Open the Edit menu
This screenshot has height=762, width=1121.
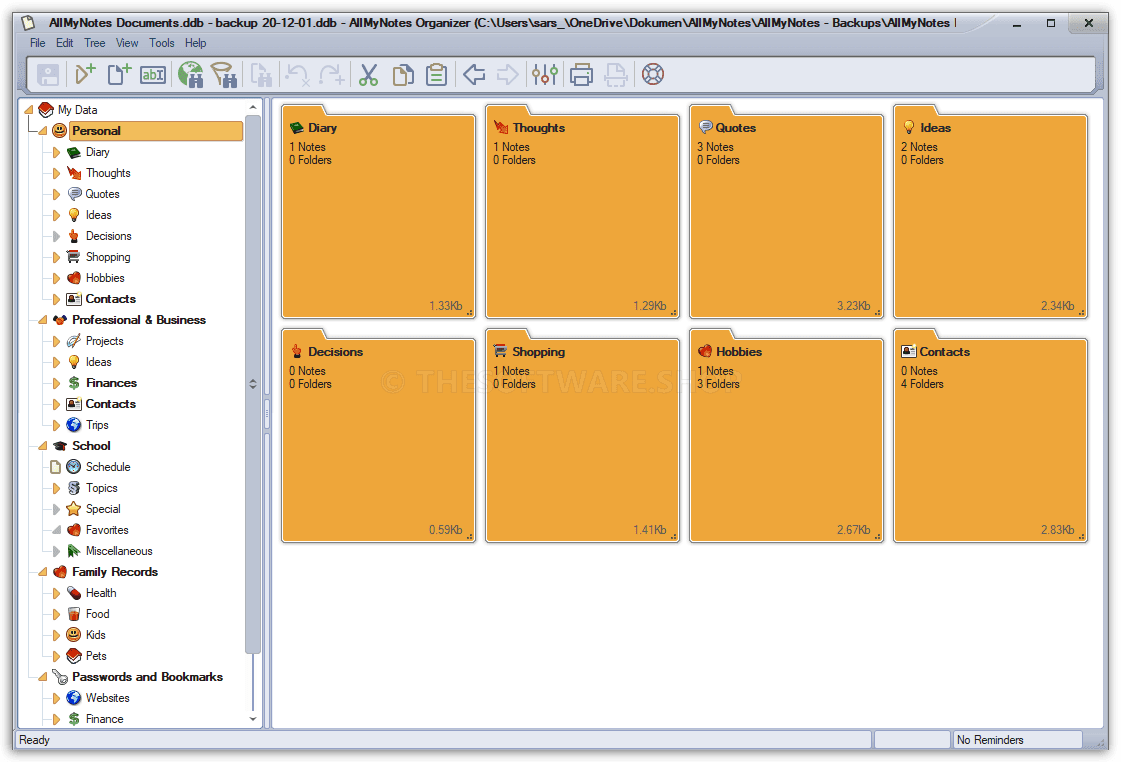65,43
